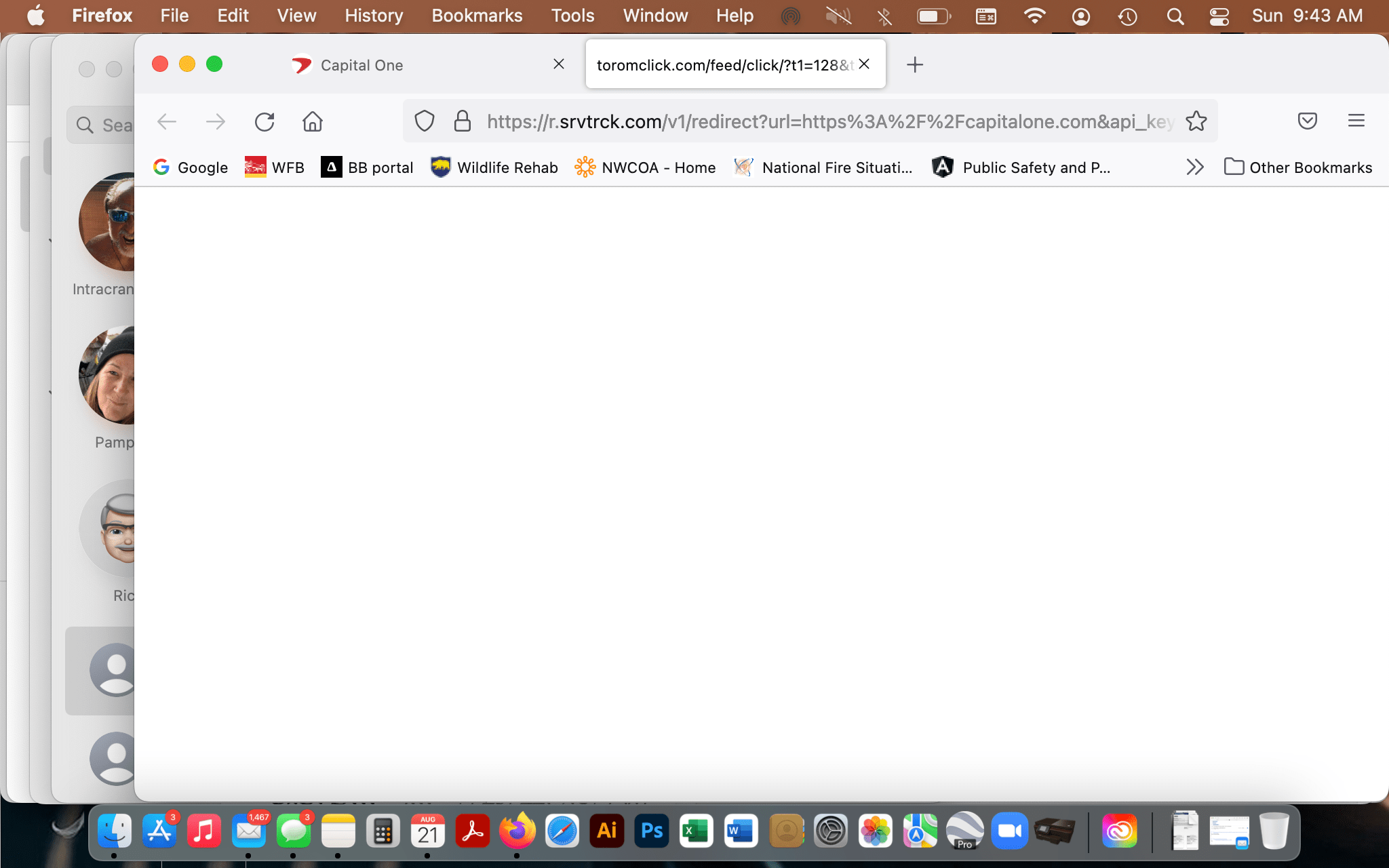Unmute sound via the menu bar icon
The width and height of the screenshot is (1389, 868).
(x=838, y=16)
